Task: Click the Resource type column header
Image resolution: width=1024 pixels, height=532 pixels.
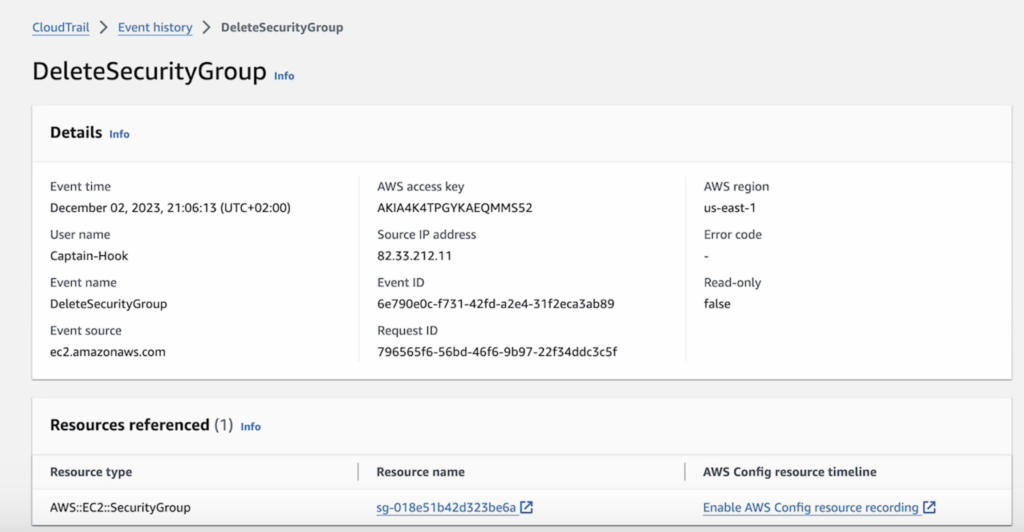Action: click(x=91, y=472)
